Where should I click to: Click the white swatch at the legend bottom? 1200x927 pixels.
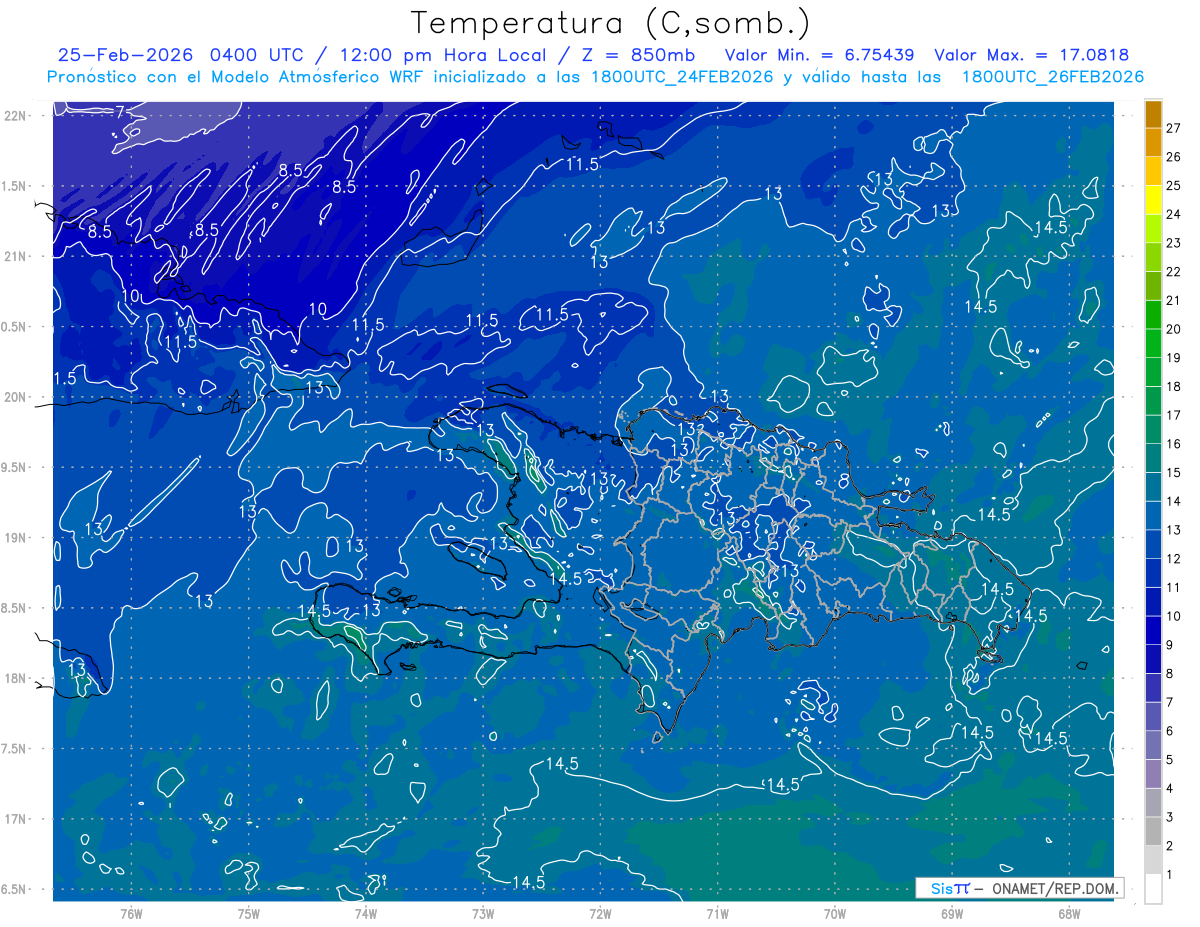[1154, 889]
